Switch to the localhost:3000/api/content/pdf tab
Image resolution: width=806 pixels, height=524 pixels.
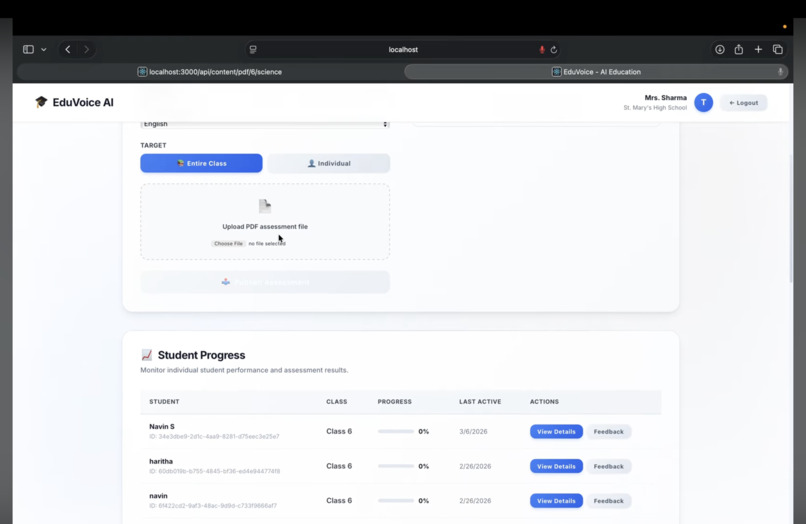click(210, 72)
